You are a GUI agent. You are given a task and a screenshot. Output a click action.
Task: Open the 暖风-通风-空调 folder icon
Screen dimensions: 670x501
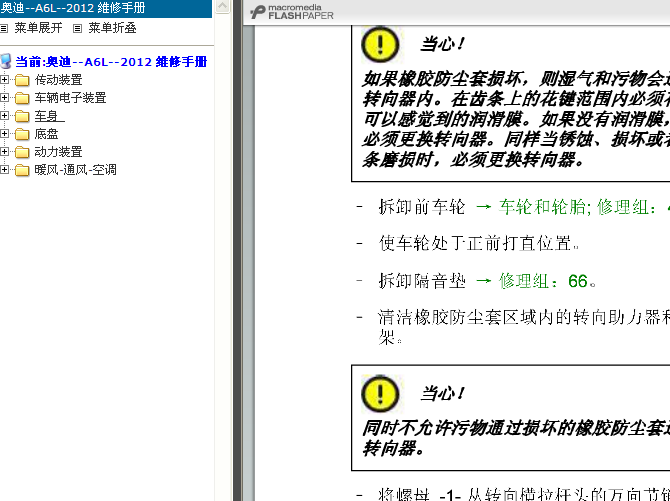(x=22, y=170)
